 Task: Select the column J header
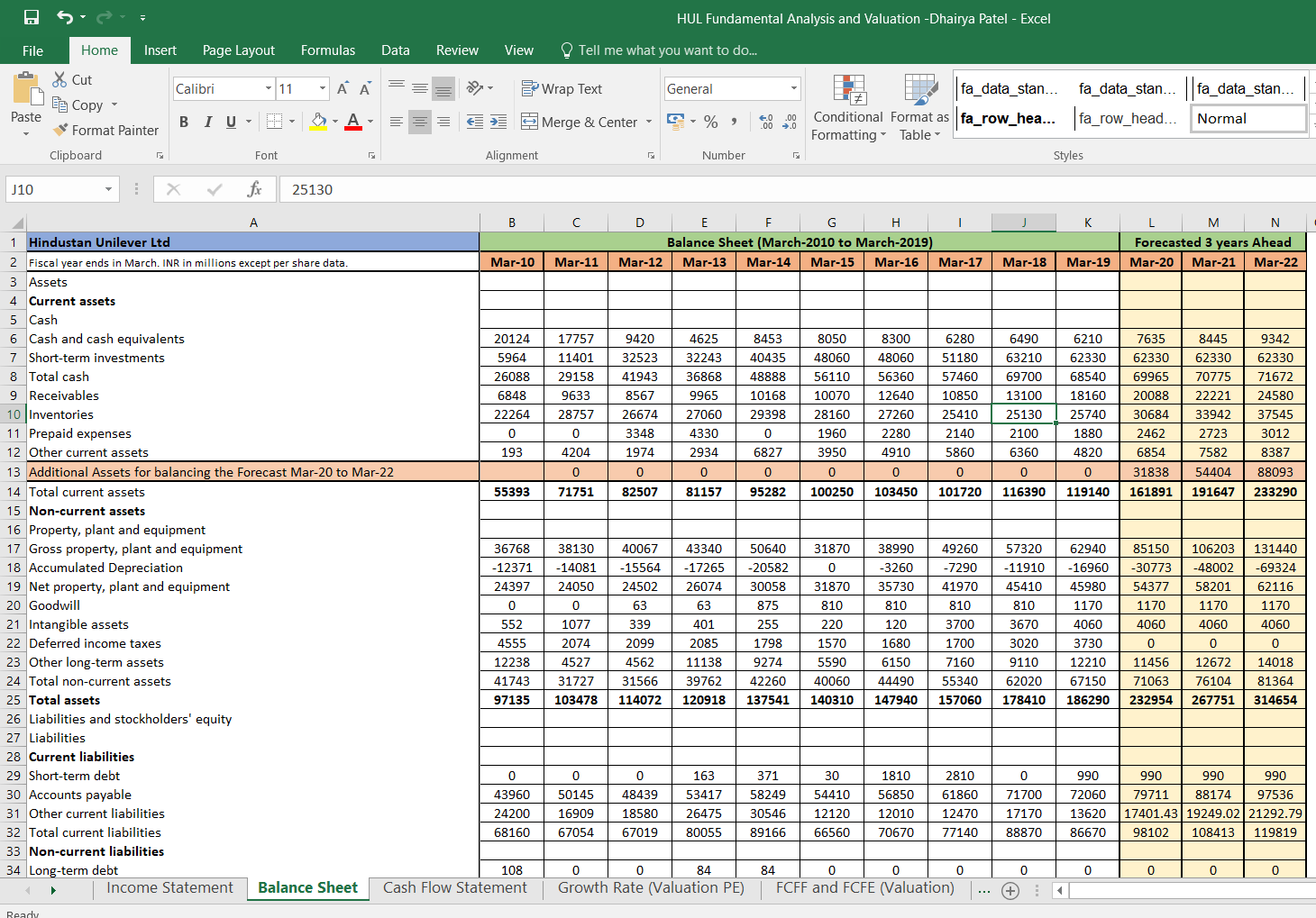1024,223
